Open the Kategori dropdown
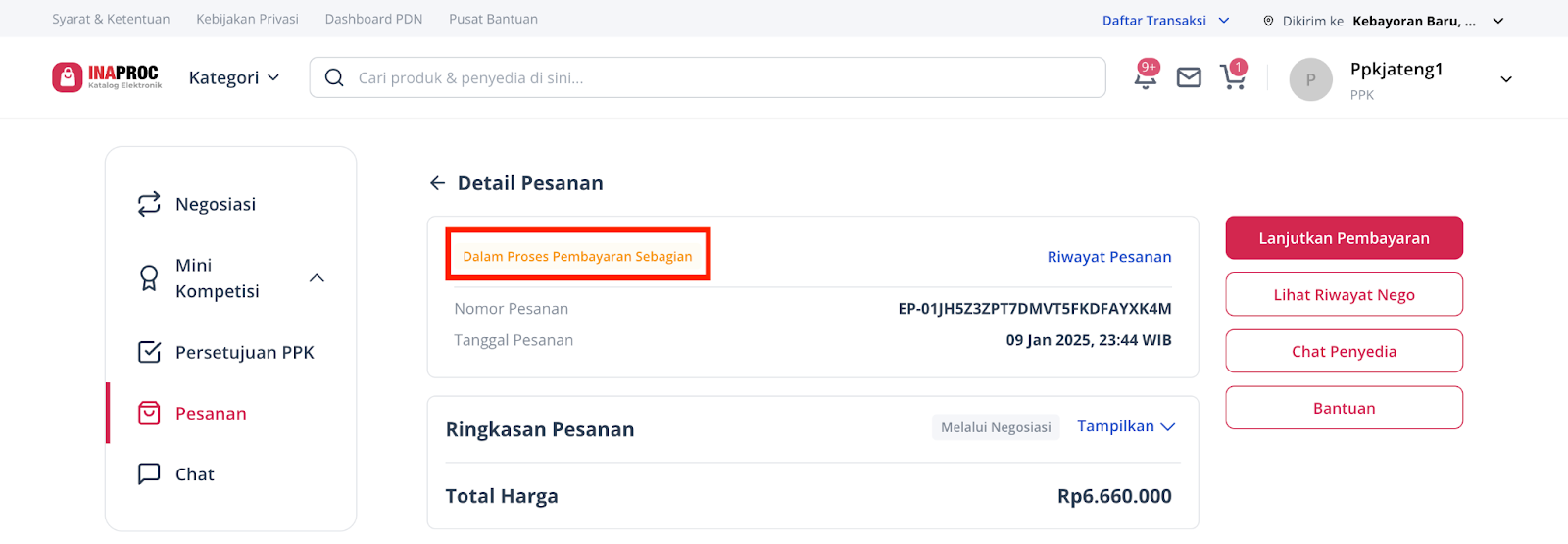 point(234,77)
